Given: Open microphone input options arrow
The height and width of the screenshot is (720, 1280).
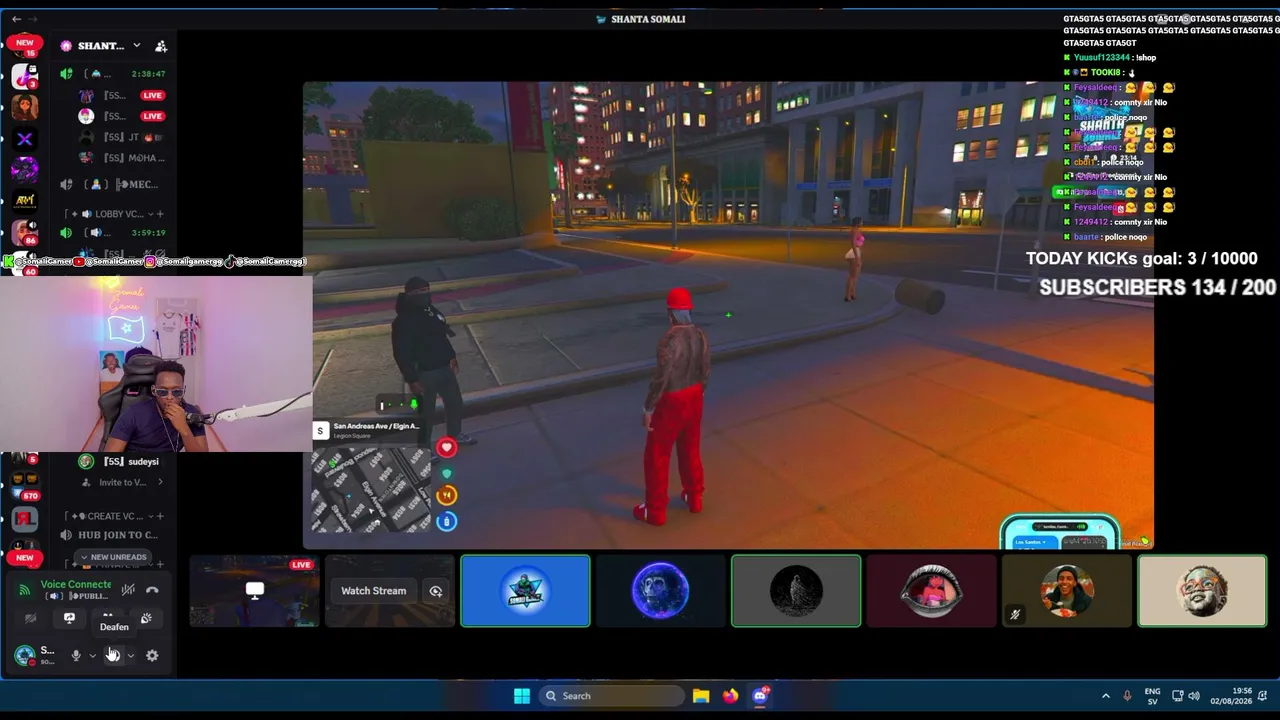Looking at the screenshot, I should click(x=92, y=656).
